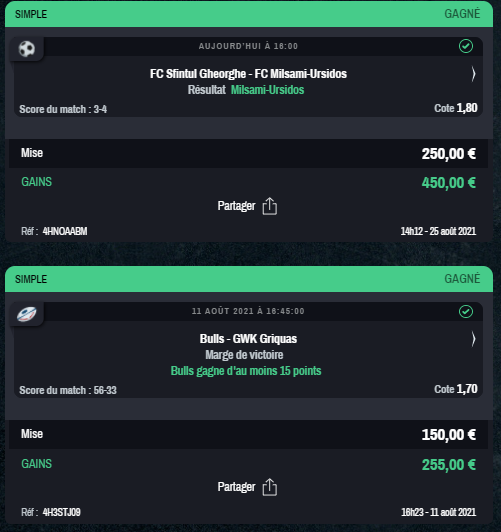Click the green checkmark on Sfintul Gheorghe bet
The width and height of the screenshot is (501, 532).
coord(466,46)
